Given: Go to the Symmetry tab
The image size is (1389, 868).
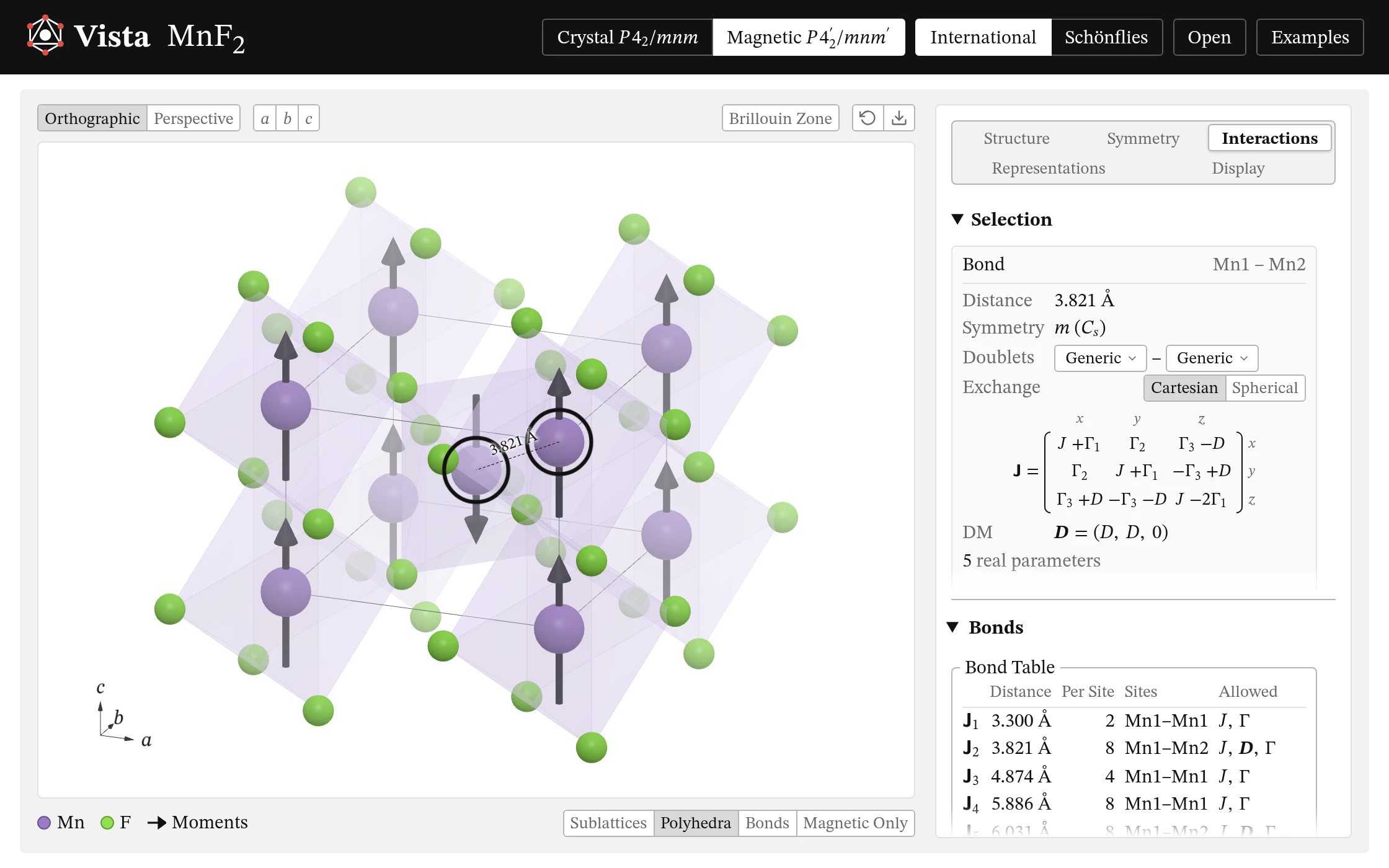Looking at the screenshot, I should [x=1143, y=138].
